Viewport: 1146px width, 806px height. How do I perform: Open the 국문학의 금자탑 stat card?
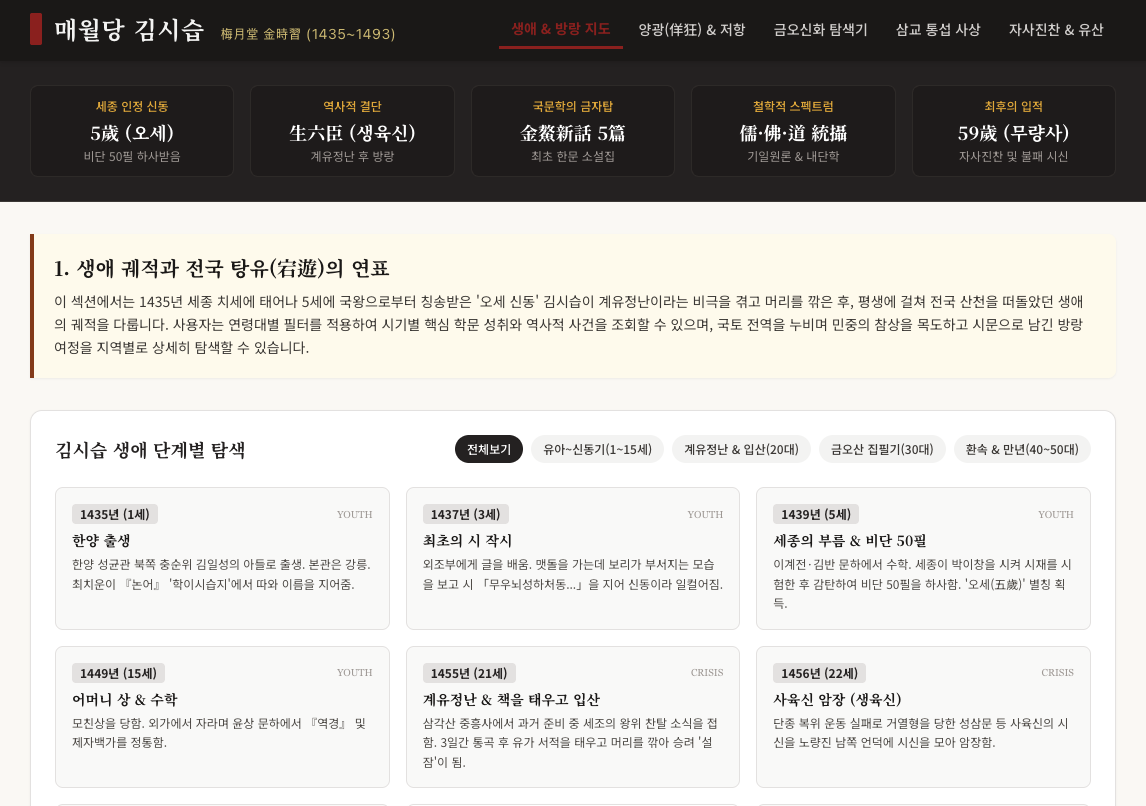573,131
